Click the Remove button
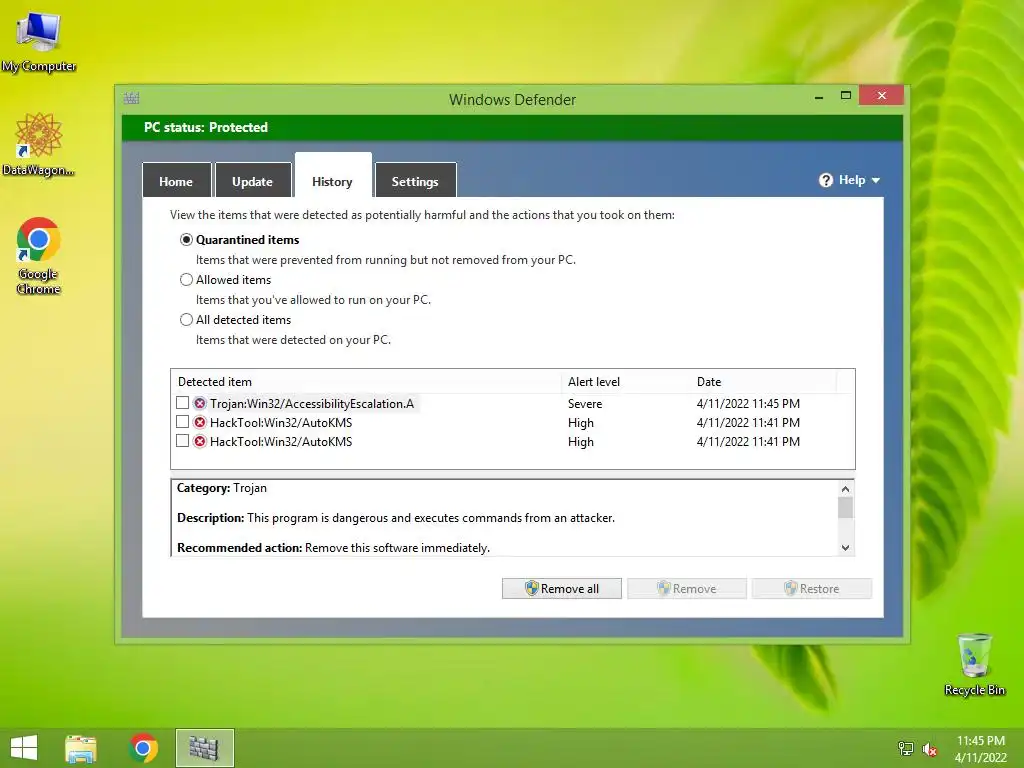The width and height of the screenshot is (1024, 768). click(686, 588)
